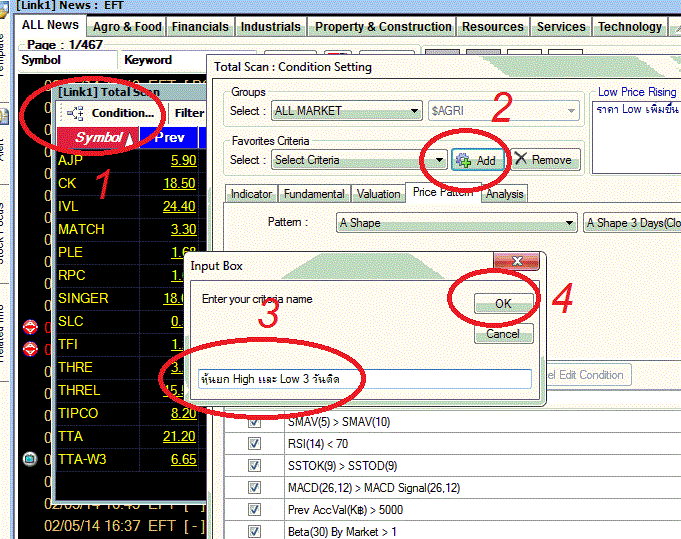
Task: Open the A Shape 3 Days dropdown
Action: (x=632, y=223)
